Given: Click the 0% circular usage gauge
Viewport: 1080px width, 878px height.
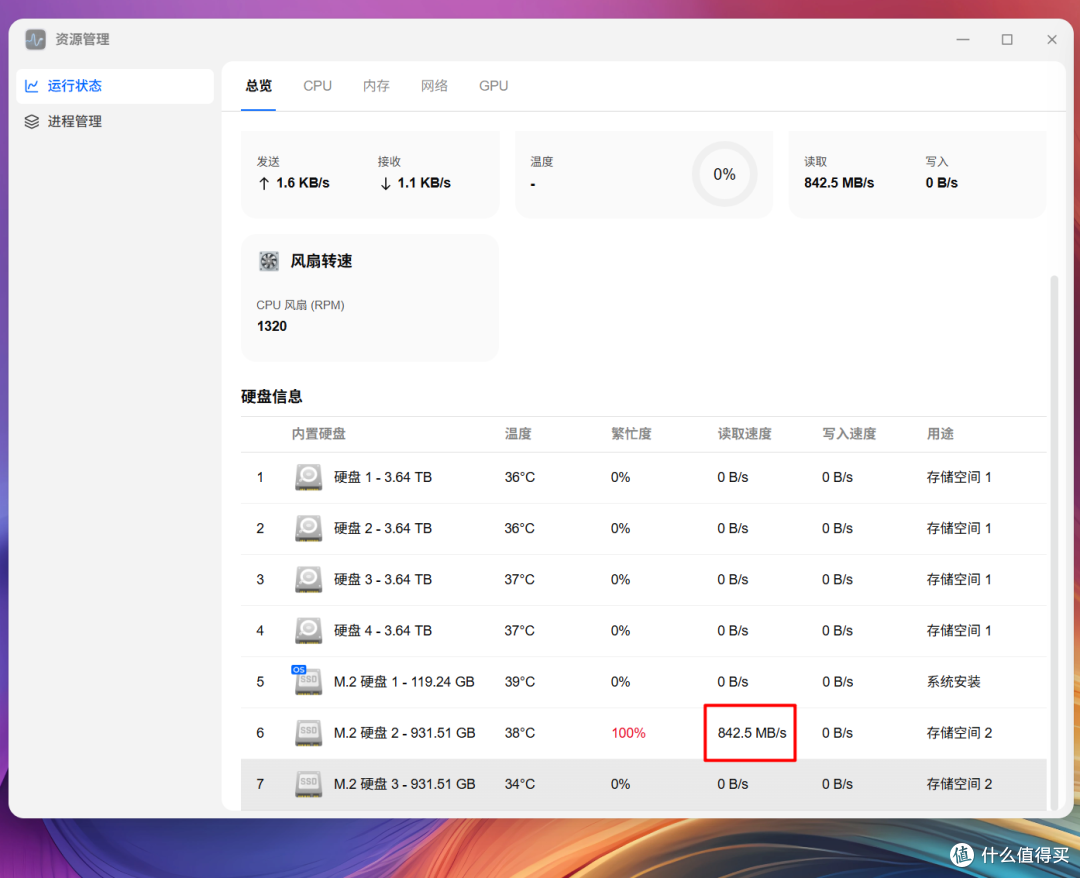Looking at the screenshot, I should pyautogui.click(x=724, y=174).
